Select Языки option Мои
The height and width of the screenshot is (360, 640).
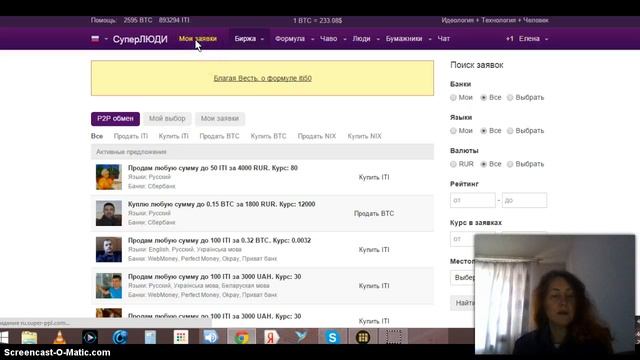453,131
